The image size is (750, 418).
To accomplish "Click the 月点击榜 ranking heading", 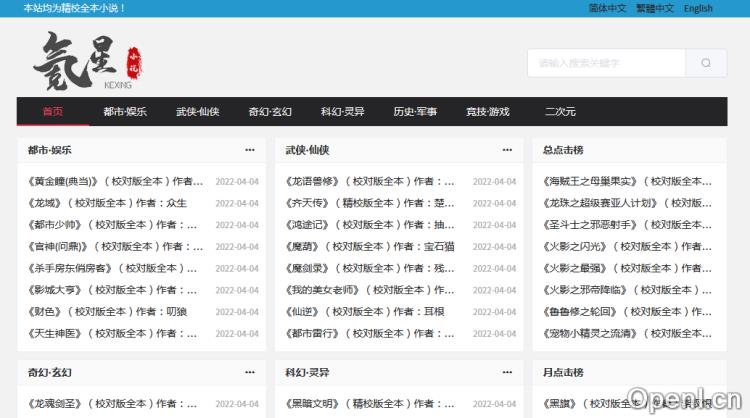I will pyautogui.click(x=563, y=372).
